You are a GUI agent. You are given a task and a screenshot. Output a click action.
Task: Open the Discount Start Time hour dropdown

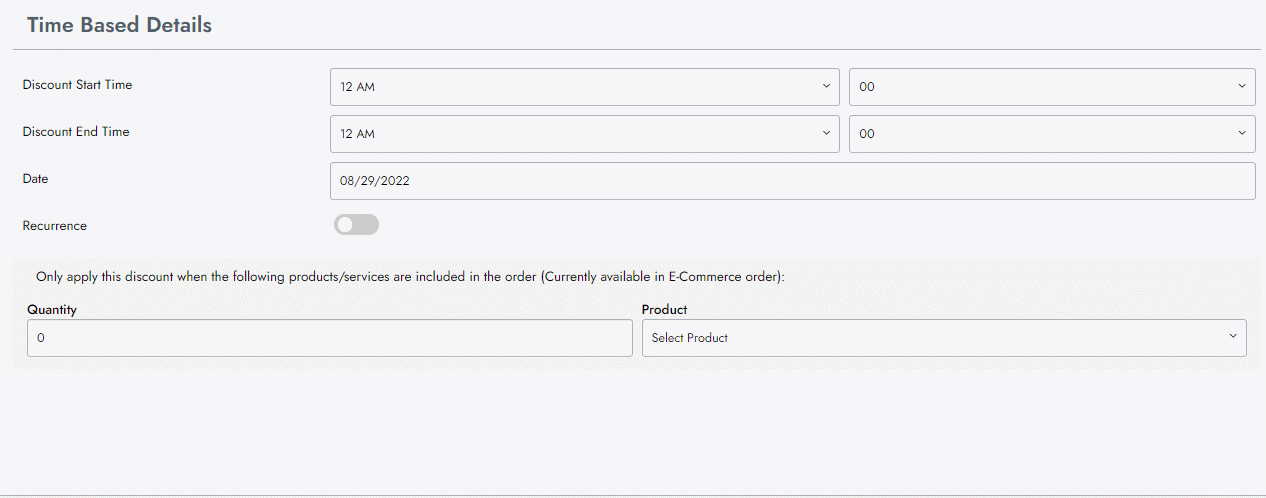point(584,87)
